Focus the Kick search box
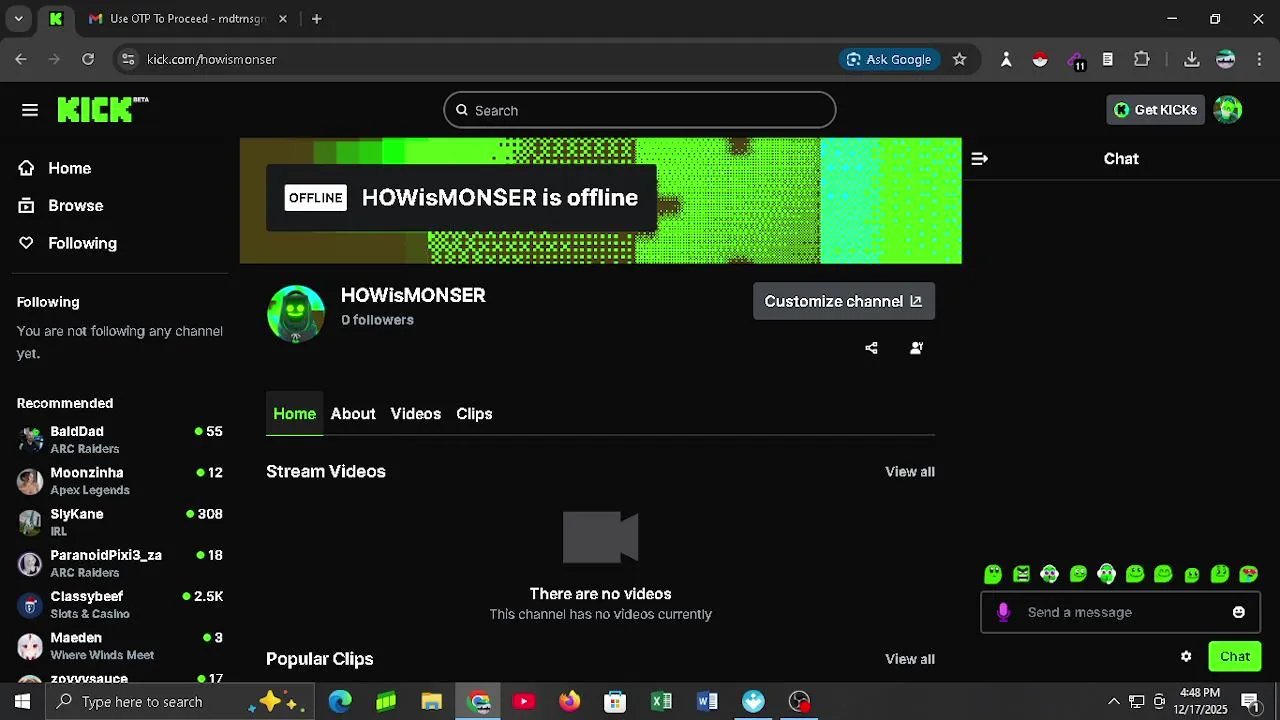This screenshot has height=720, width=1280. [640, 110]
